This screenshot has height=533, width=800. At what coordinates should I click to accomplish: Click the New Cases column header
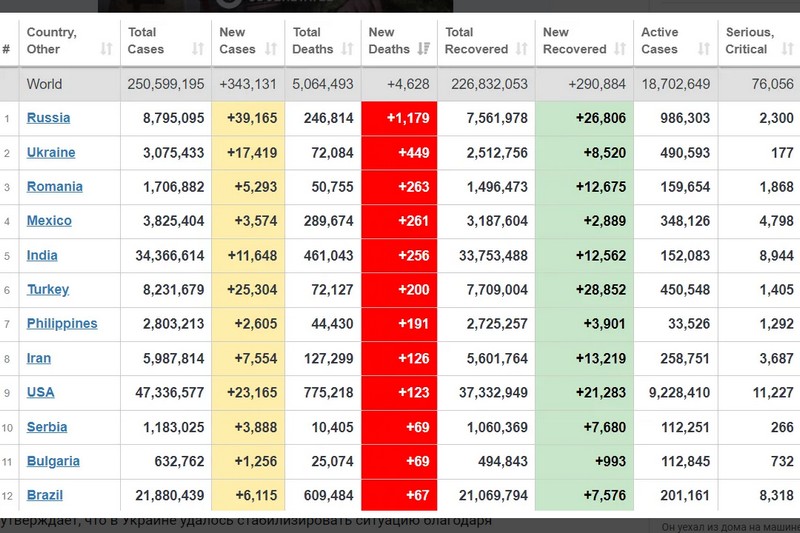248,43
